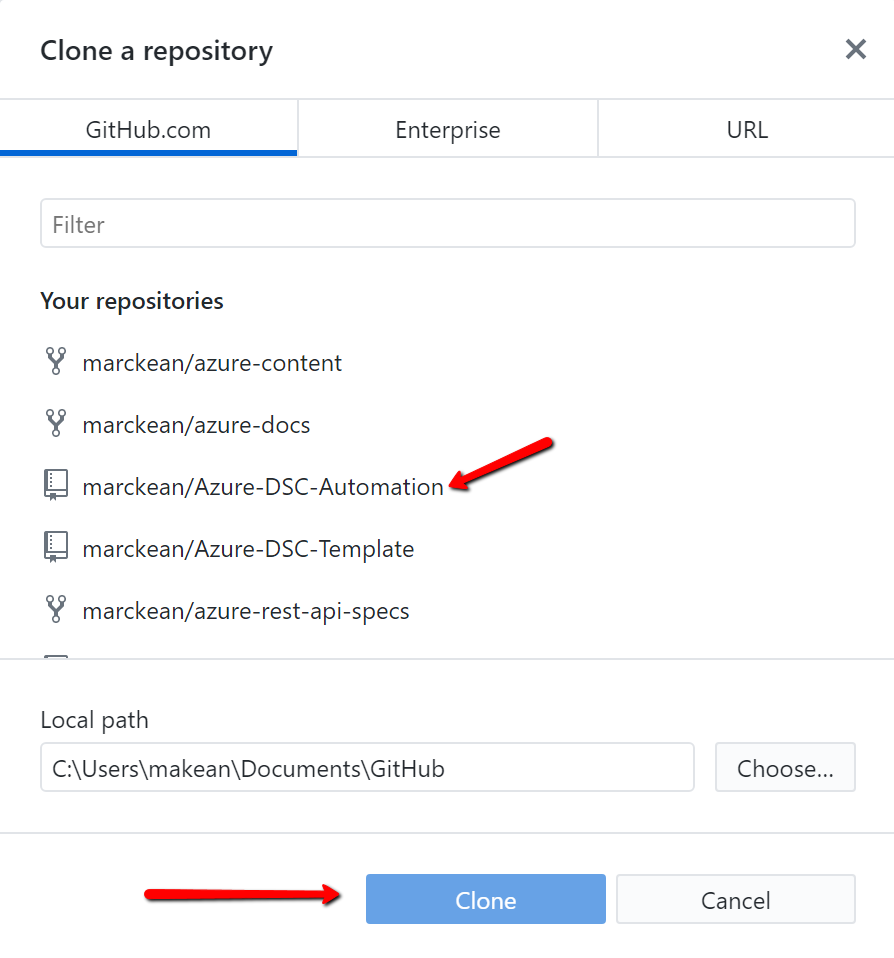Click the repository icon beside Azure-DSC-Template

(56, 549)
